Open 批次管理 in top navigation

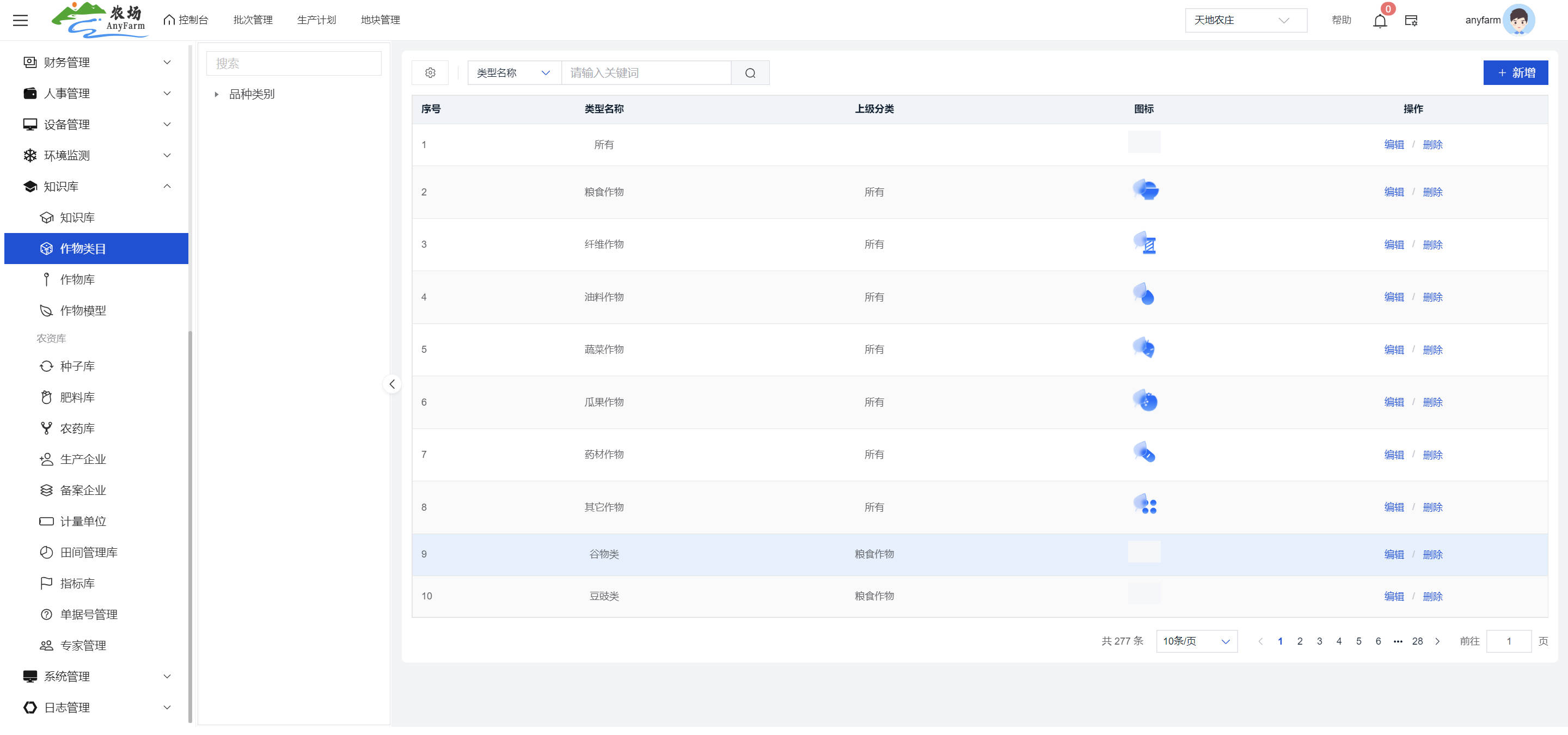(x=253, y=20)
